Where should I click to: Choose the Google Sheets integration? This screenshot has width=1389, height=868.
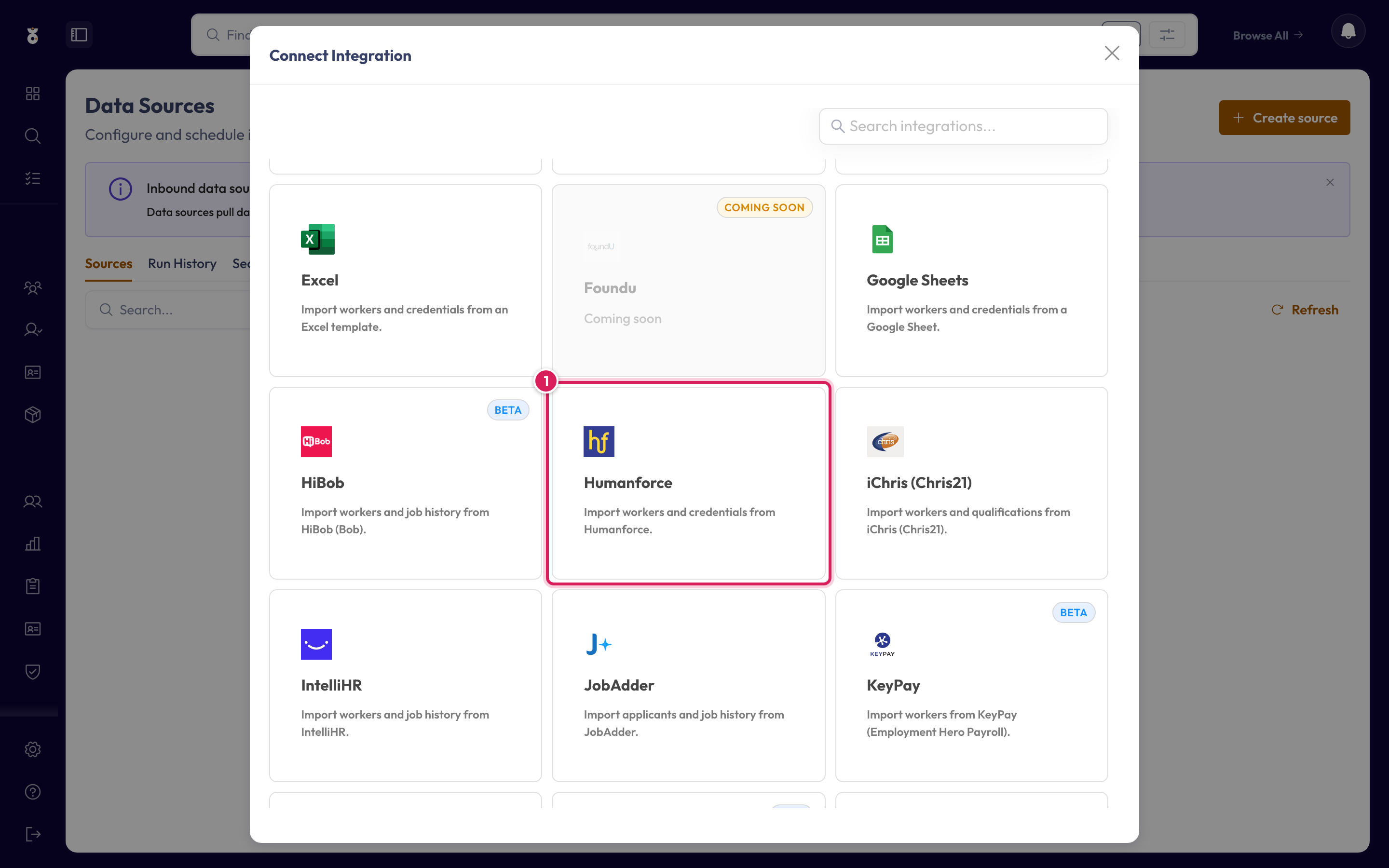tap(971, 280)
